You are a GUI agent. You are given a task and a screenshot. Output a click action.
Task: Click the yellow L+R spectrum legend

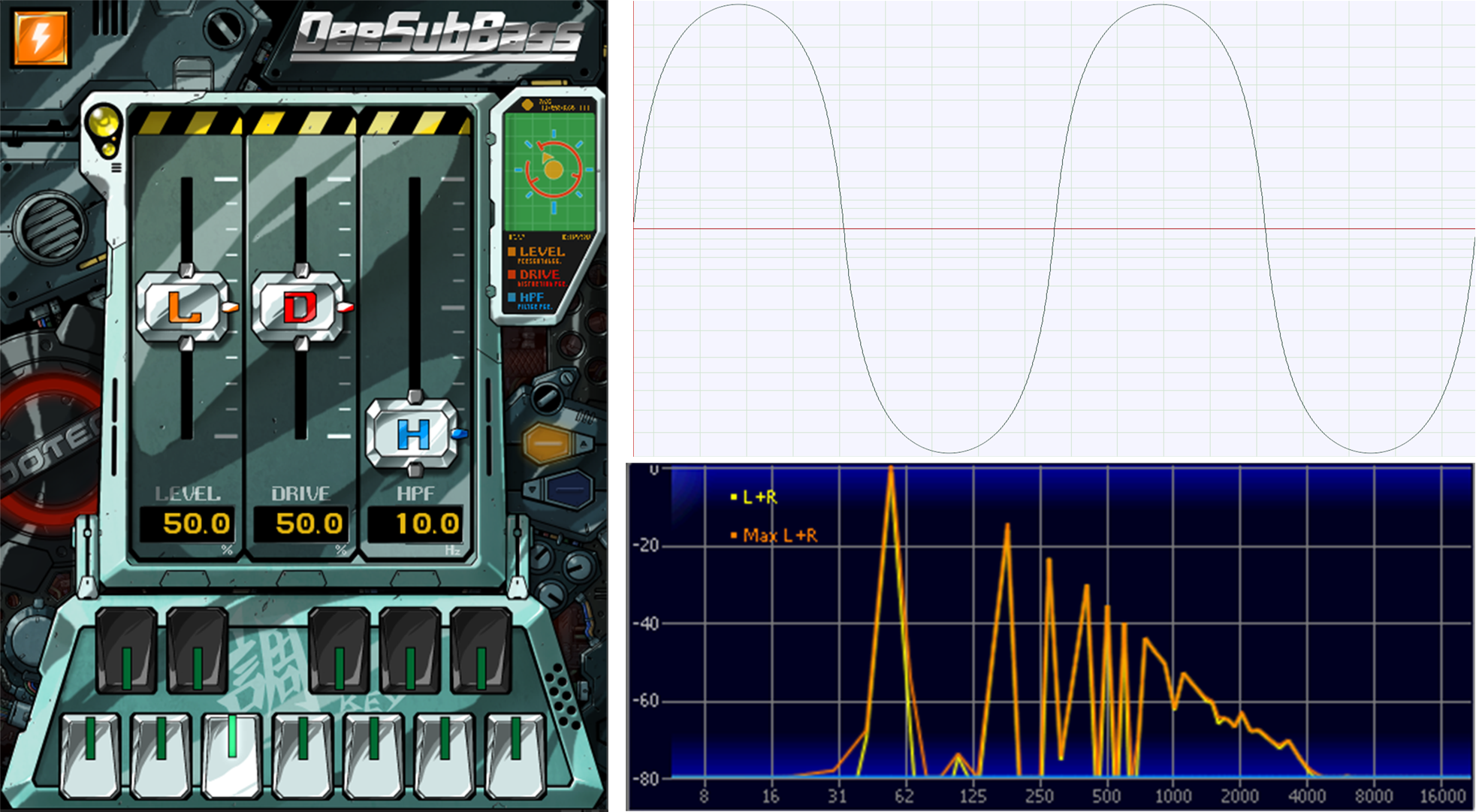click(x=754, y=497)
